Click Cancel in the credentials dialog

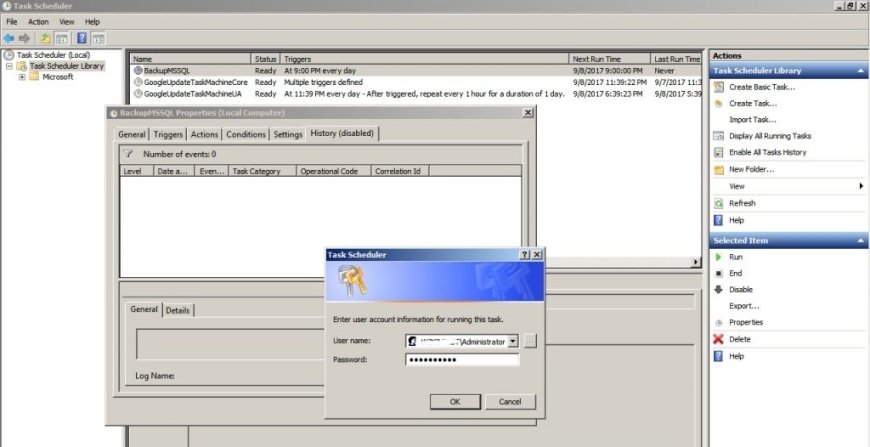pos(510,402)
